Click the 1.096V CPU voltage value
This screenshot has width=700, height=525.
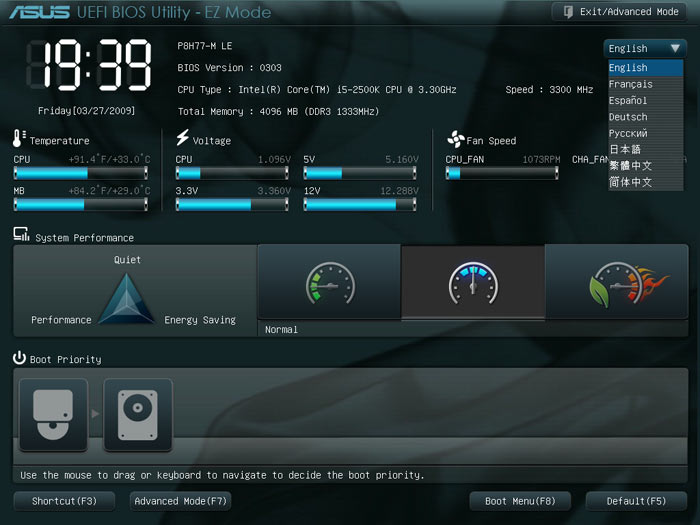[x=274, y=159]
